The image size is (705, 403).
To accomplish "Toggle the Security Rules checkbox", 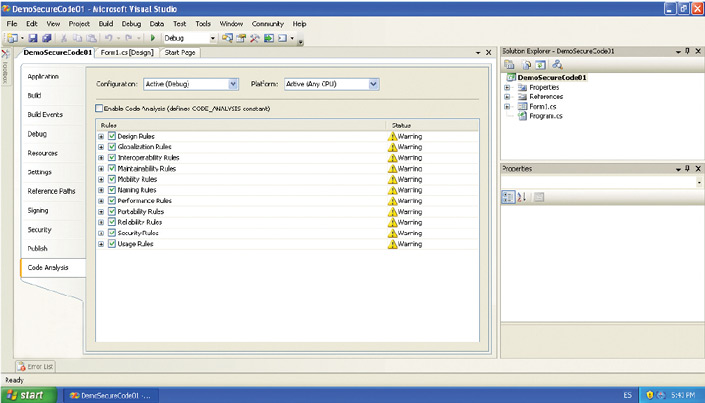I will coord(112,233).
